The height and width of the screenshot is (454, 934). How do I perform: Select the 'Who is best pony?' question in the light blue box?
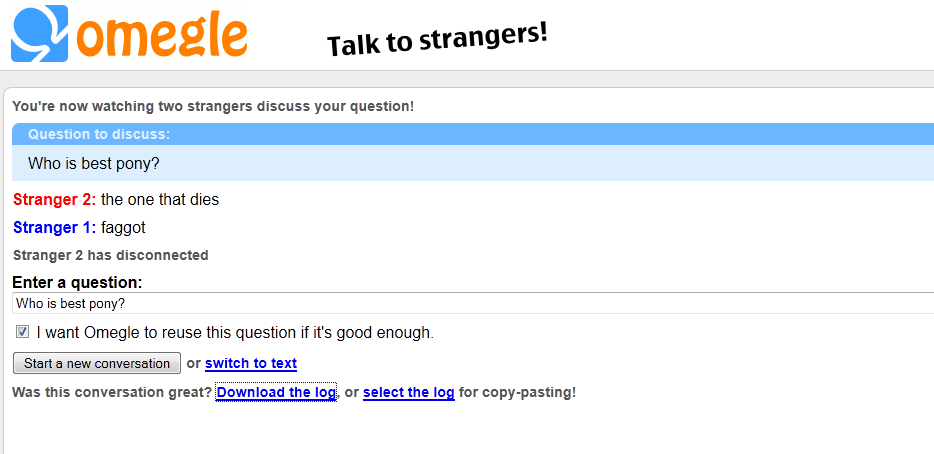point(94,163)
